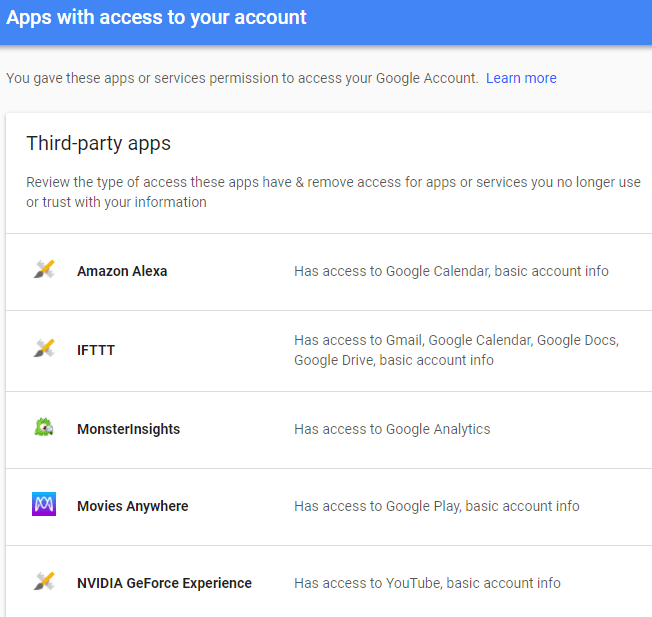652x617 pixels.
Task: Open the Learn more link
Action: 521,78
